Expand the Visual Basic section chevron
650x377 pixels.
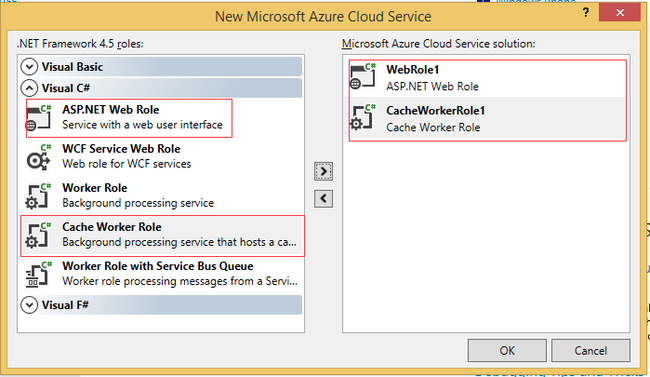pos(29,67)
